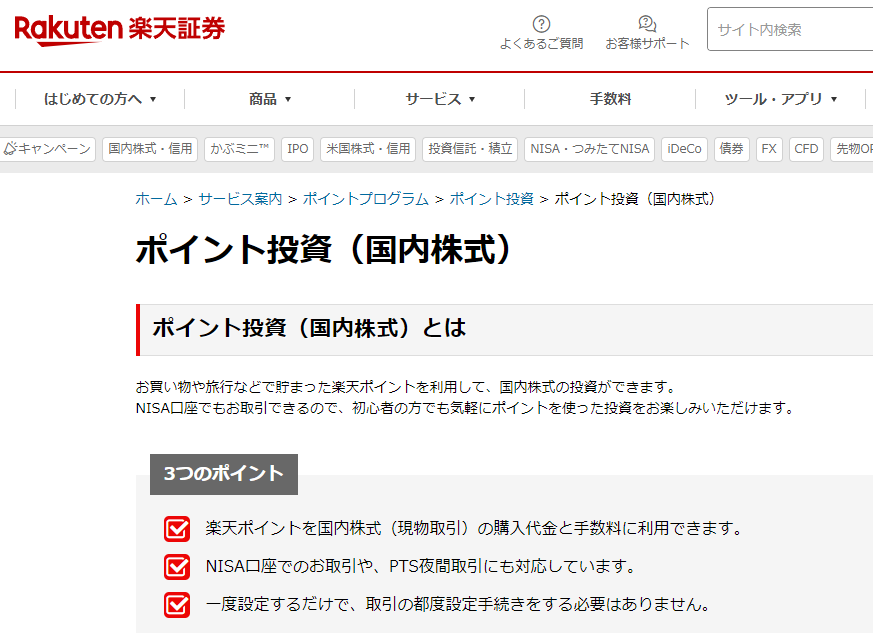873x633 pixels.
Task: Click text 一度設定するだけで、取引の都度設定手続き
Action: pyautogui.click(x=365, y=604)
